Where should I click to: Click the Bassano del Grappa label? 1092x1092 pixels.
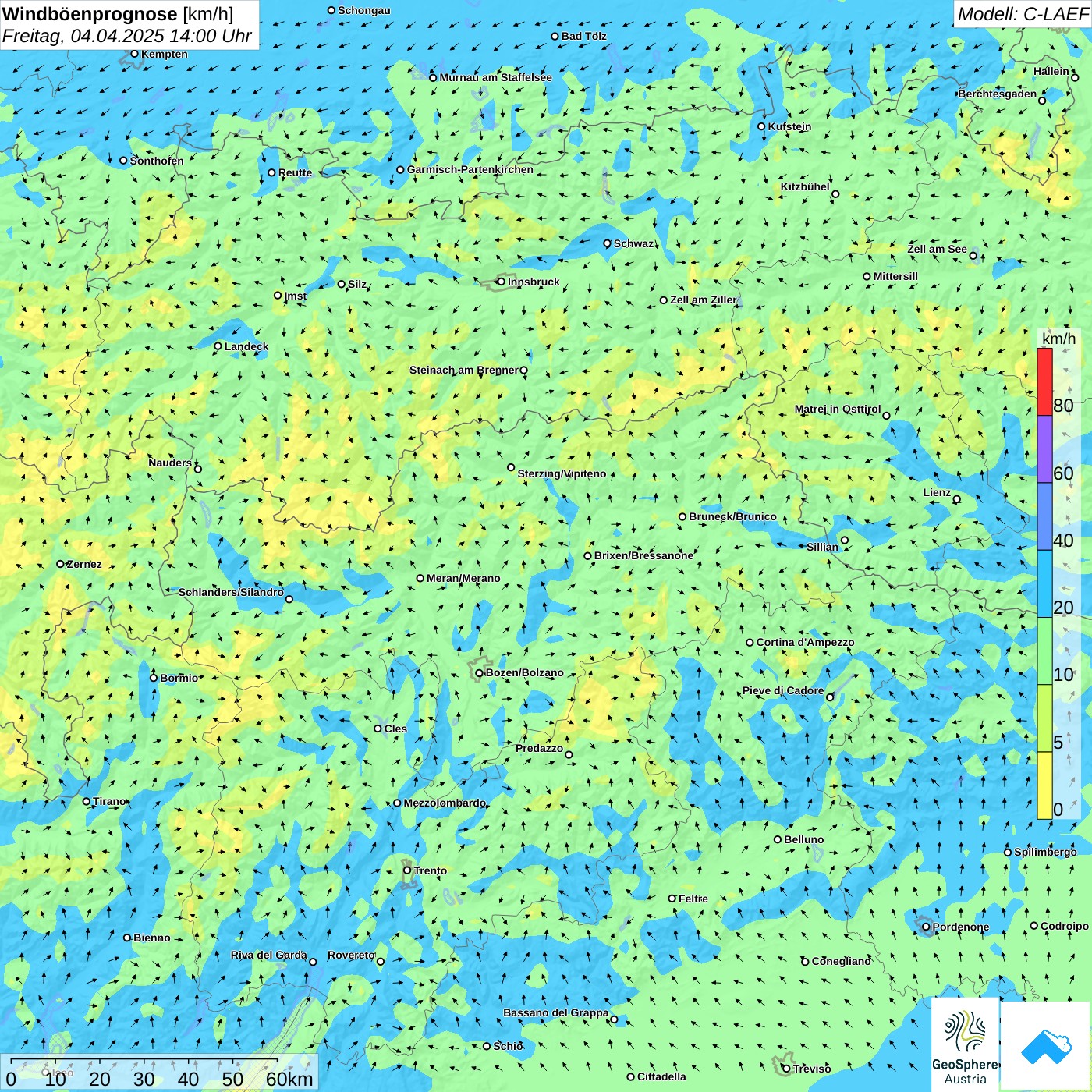(x=555, y=1012)
